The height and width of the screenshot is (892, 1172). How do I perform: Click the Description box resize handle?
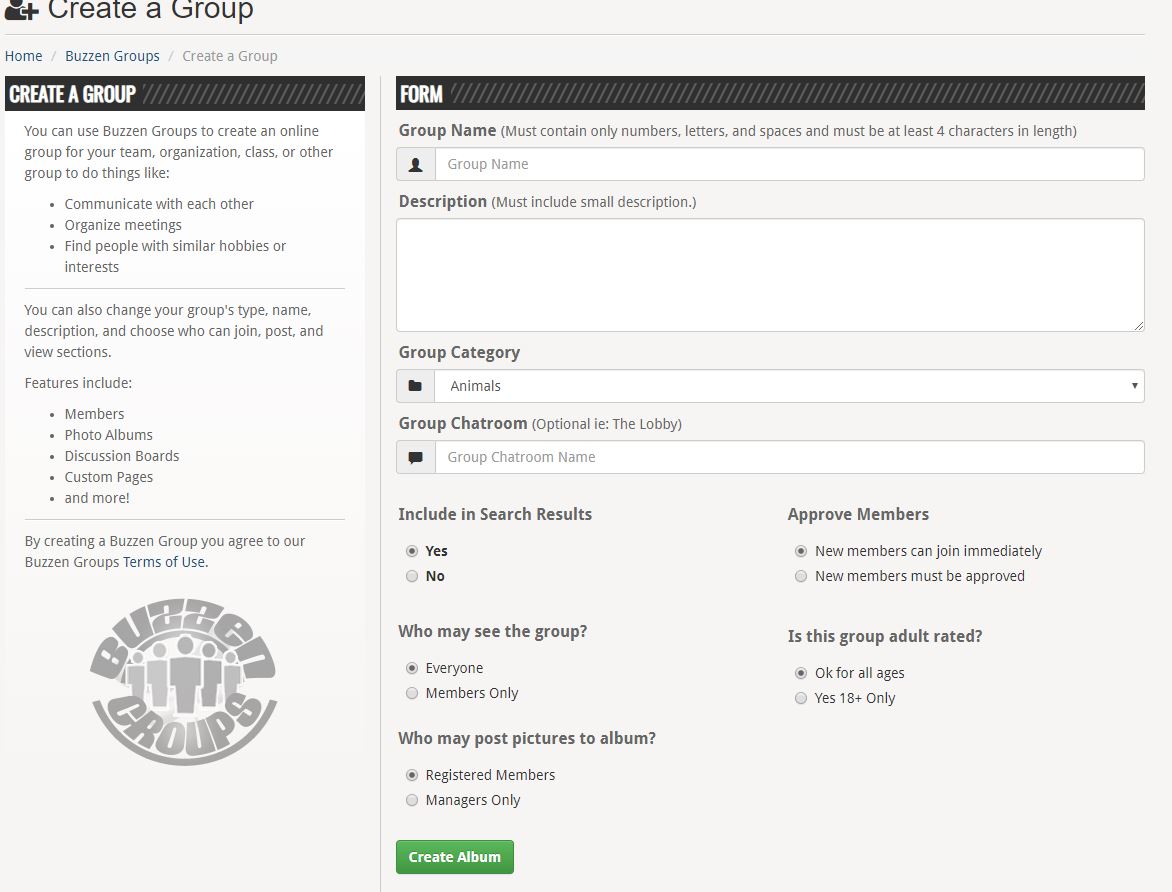(x=1138, y=325)
